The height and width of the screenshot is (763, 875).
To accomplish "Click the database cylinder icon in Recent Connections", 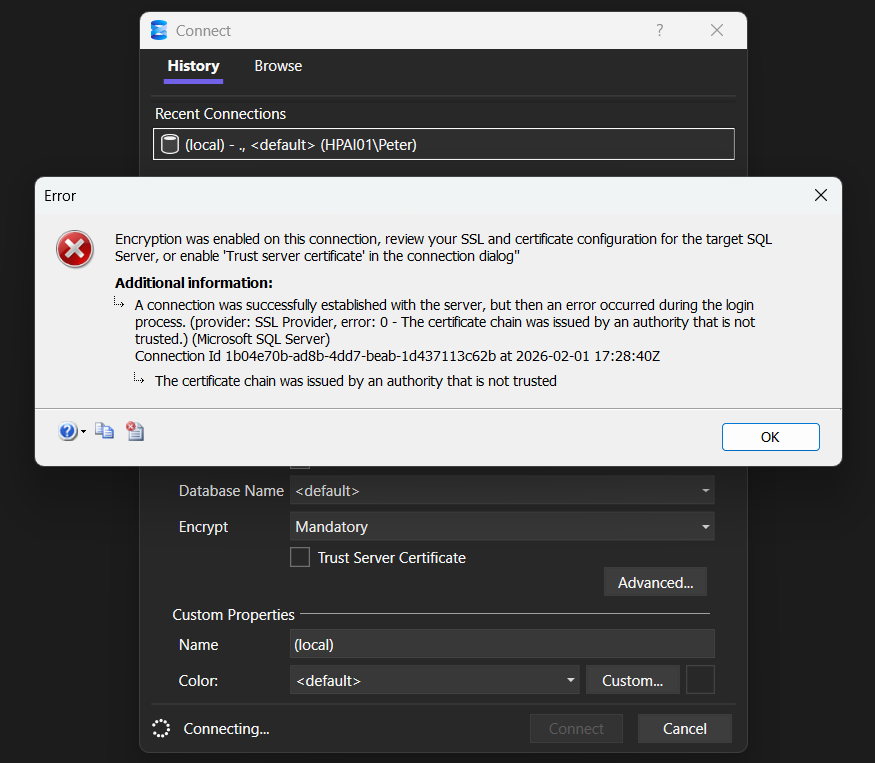I will [170, 145].
